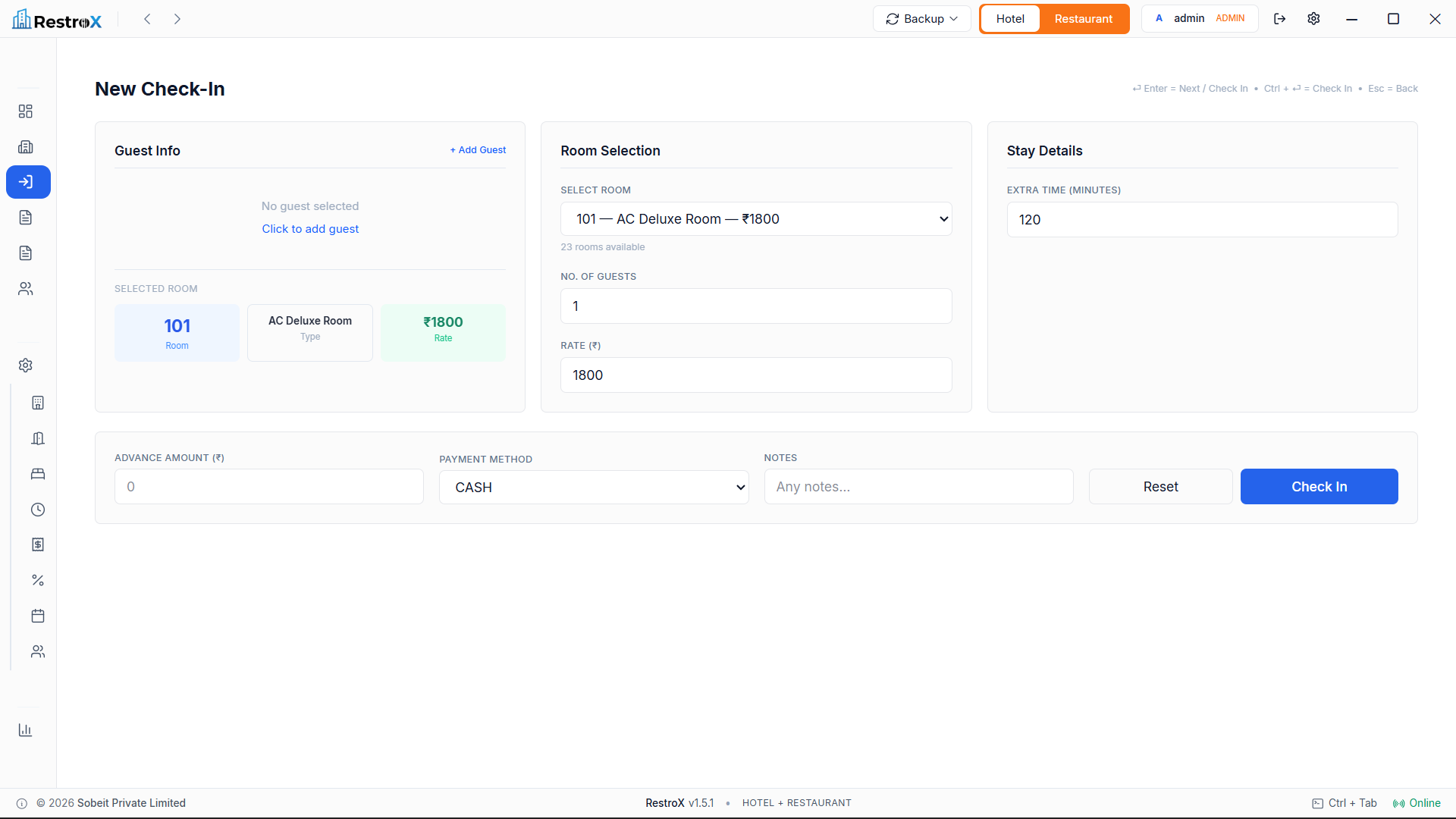Click the 'Esc = Back' shortcut hint
The height and width of the screenshot is (819, 1456).
click(x=1393, y=89)
